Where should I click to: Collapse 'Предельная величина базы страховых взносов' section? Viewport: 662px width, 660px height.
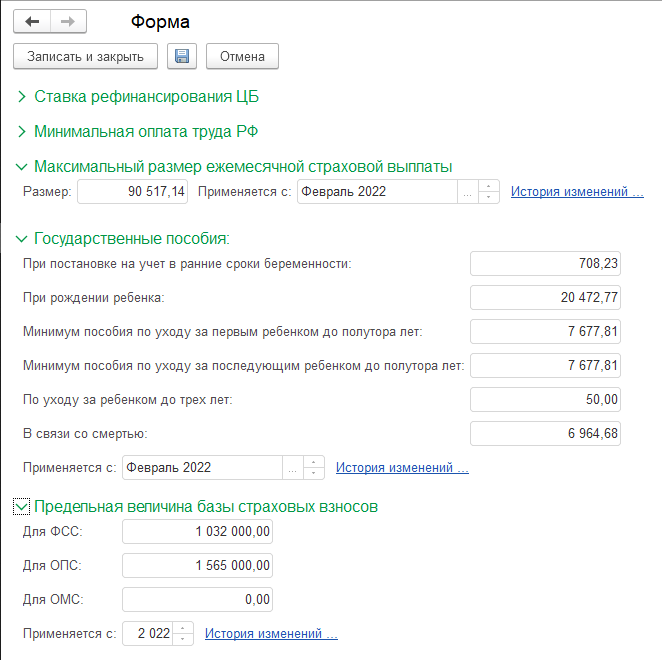pyautogui.click(x=21, y=507)
